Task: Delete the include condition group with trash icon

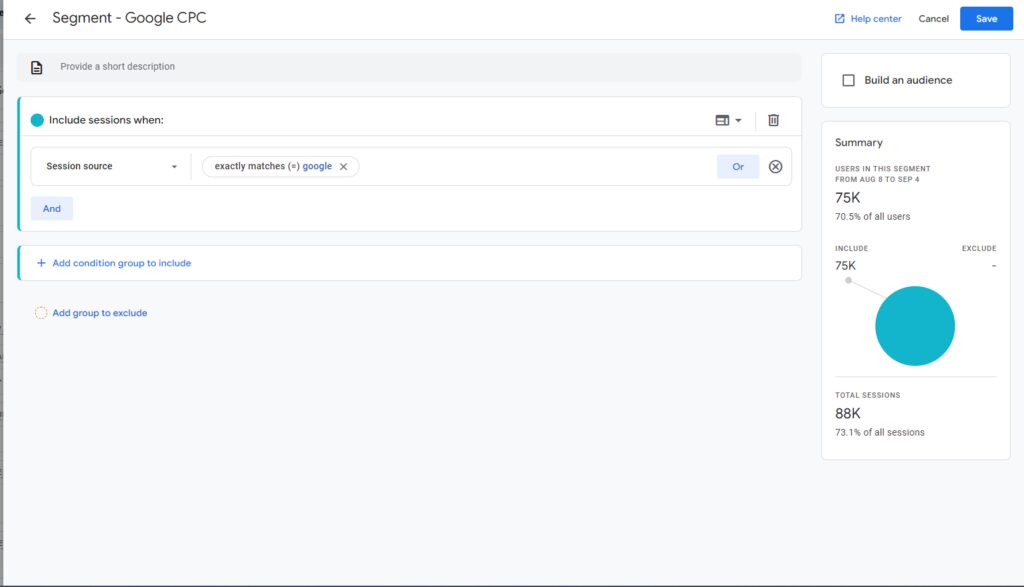Action: coord(773,120)
